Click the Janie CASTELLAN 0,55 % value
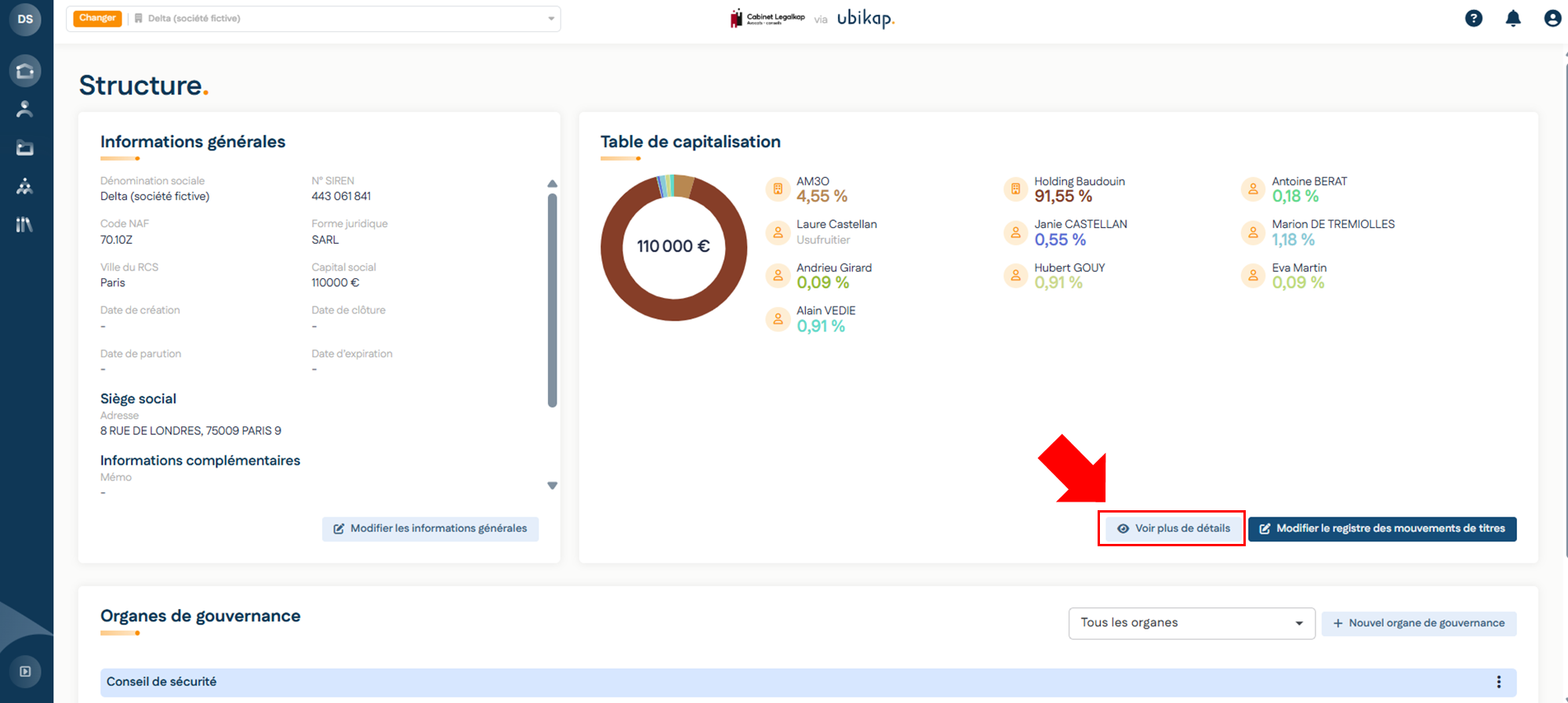1568x703 pixels. 1060,240
